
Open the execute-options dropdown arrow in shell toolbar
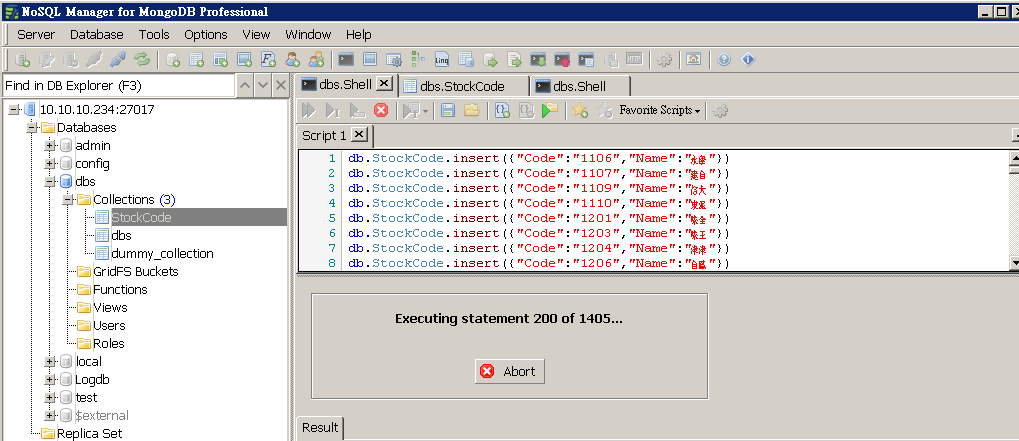coord(425,112)
